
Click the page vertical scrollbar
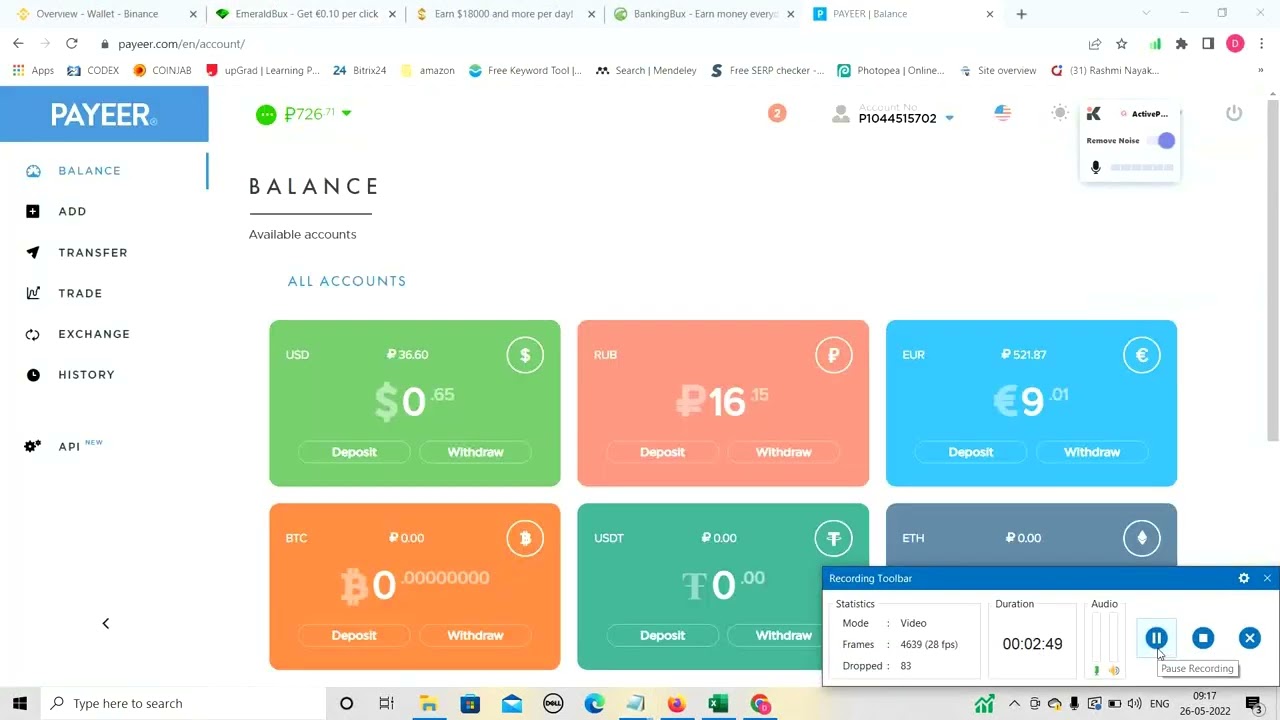click(x=1273, y=270)
